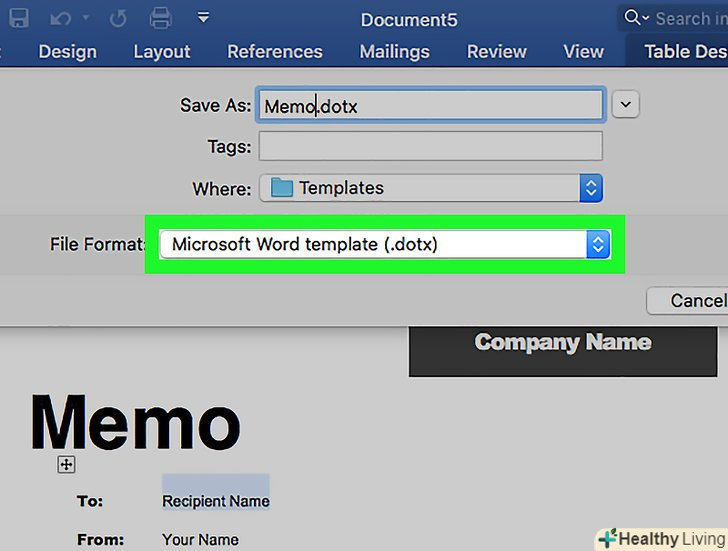Screen dimensions: 728x551
Task: Open the Where Templates folder dropdown
Action: click(430, 188)
